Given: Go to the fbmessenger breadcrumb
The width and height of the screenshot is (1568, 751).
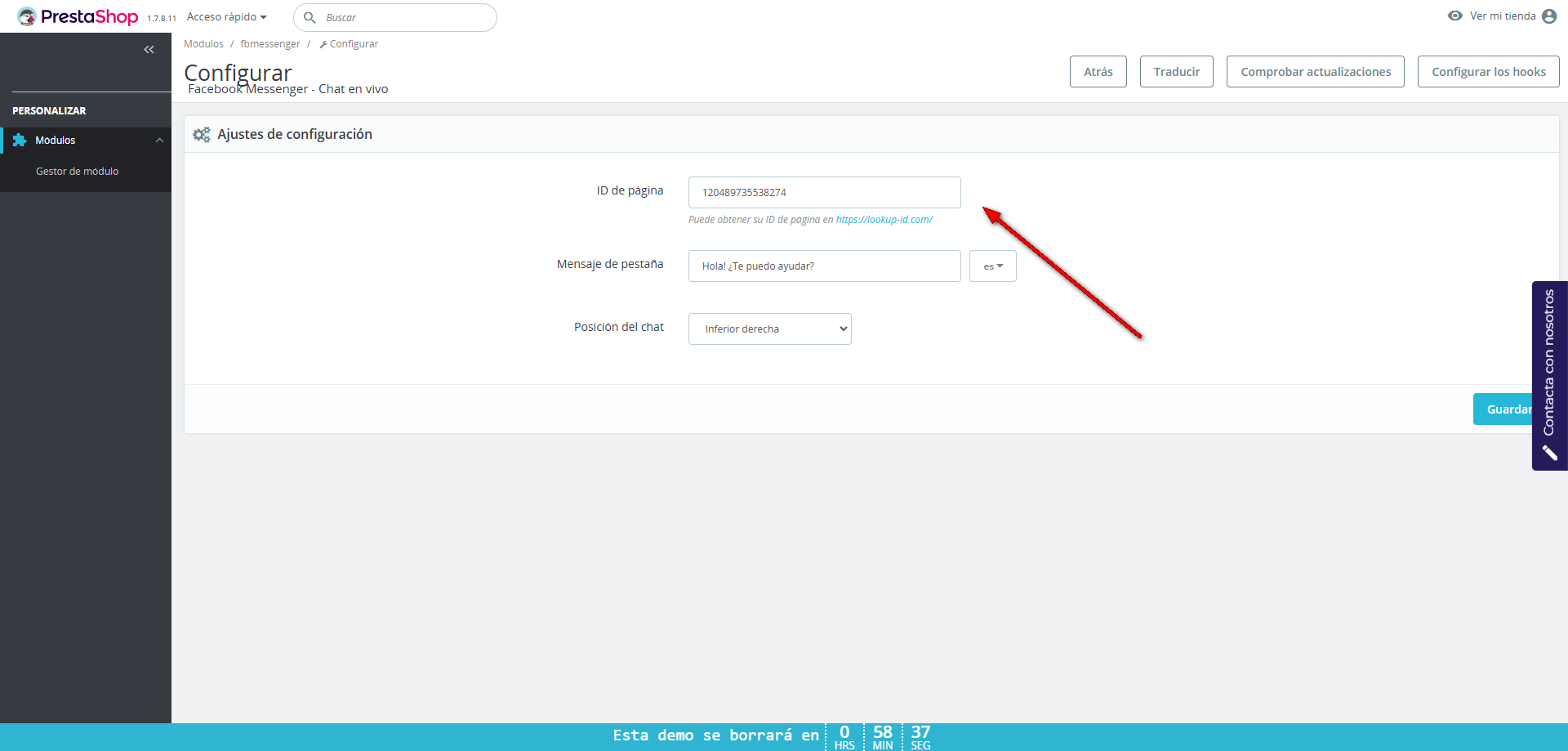Looking at the screenshot, I should click(270, 44).
